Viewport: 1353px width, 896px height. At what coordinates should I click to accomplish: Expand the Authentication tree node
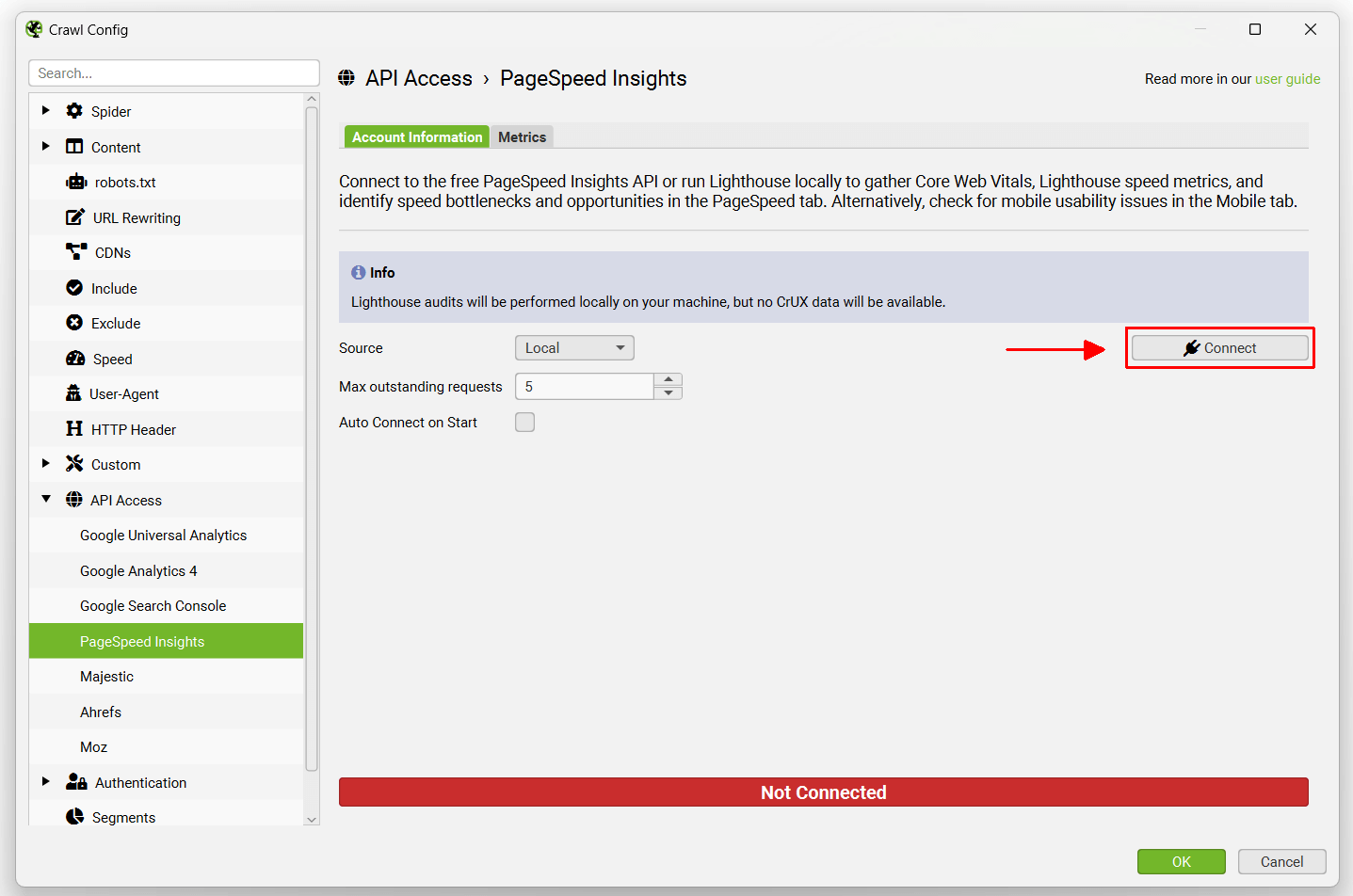click(x=45, y=782)
